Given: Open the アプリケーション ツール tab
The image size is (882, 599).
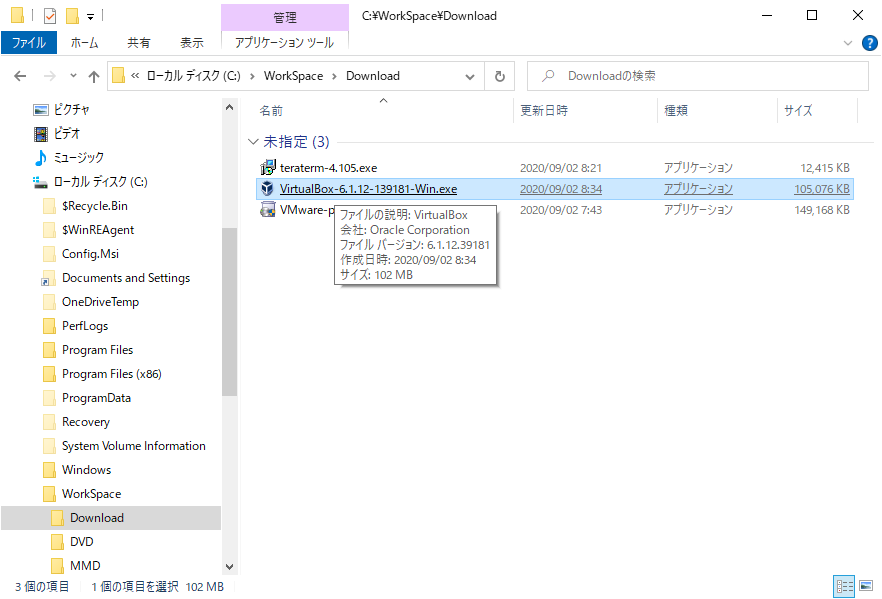Looking at the screenshot, I should (285, 43).
